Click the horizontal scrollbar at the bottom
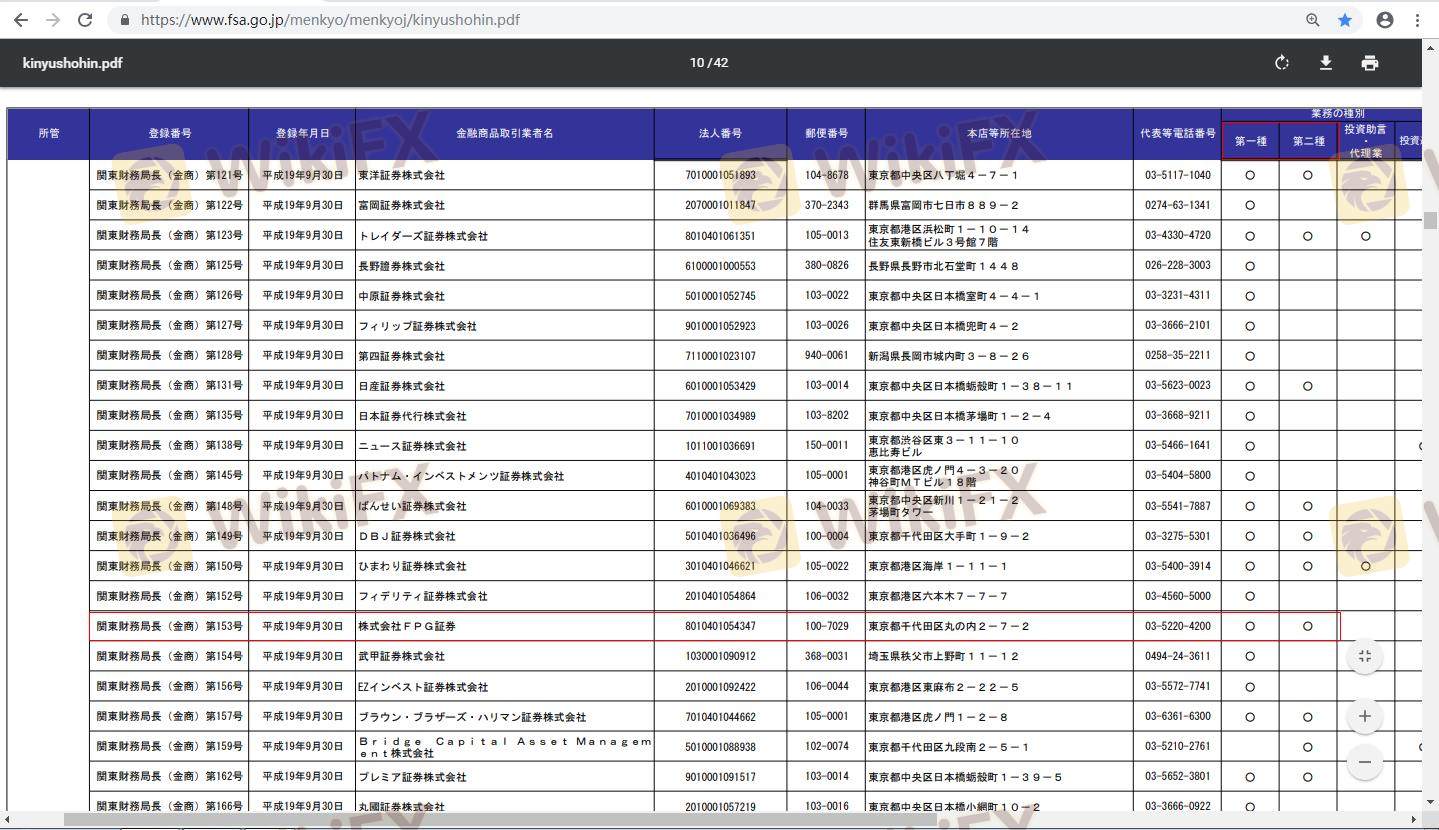This screenshot has height=830, width=1439. tap(500, 820)
